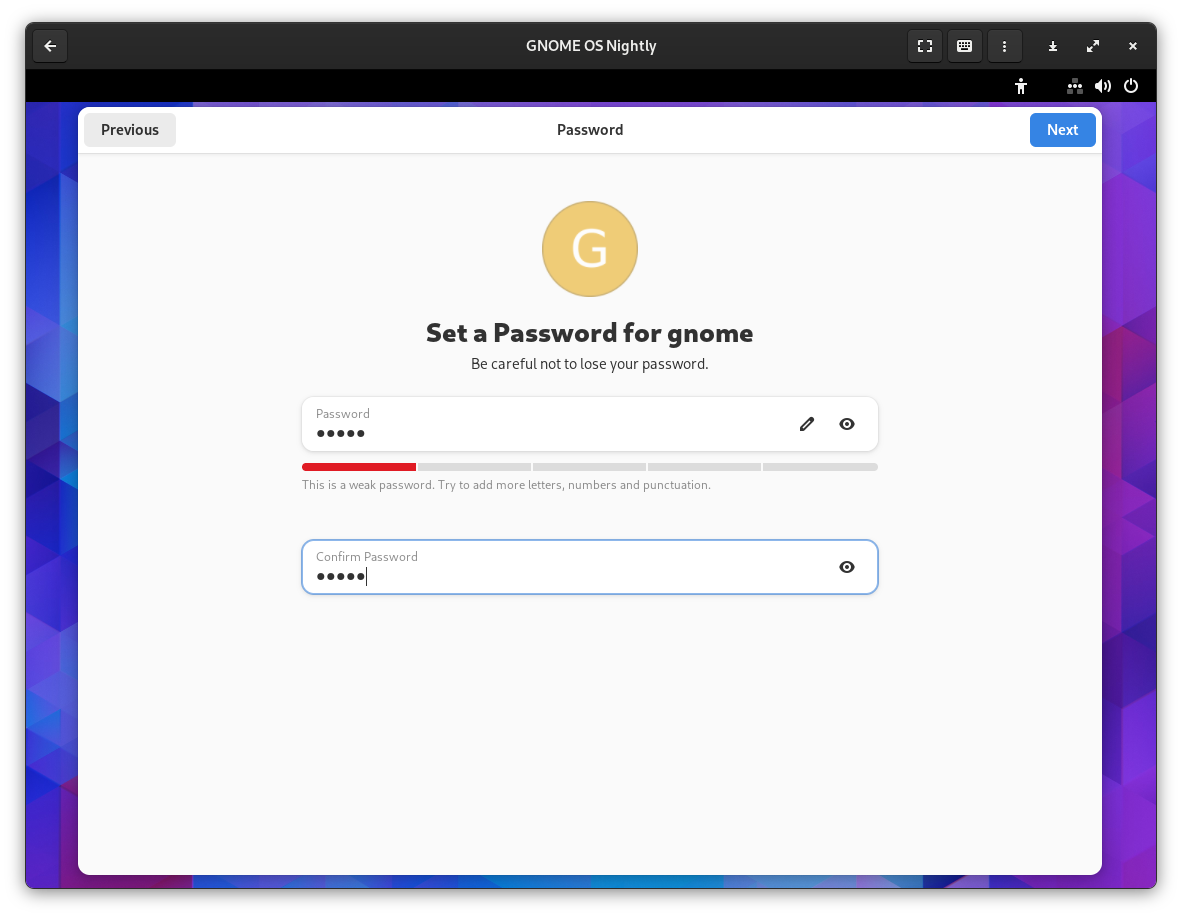This screenshot has height=917, width=1182.
Task: Click the power icon in the top bar
Action: [x=1131, y=86]
